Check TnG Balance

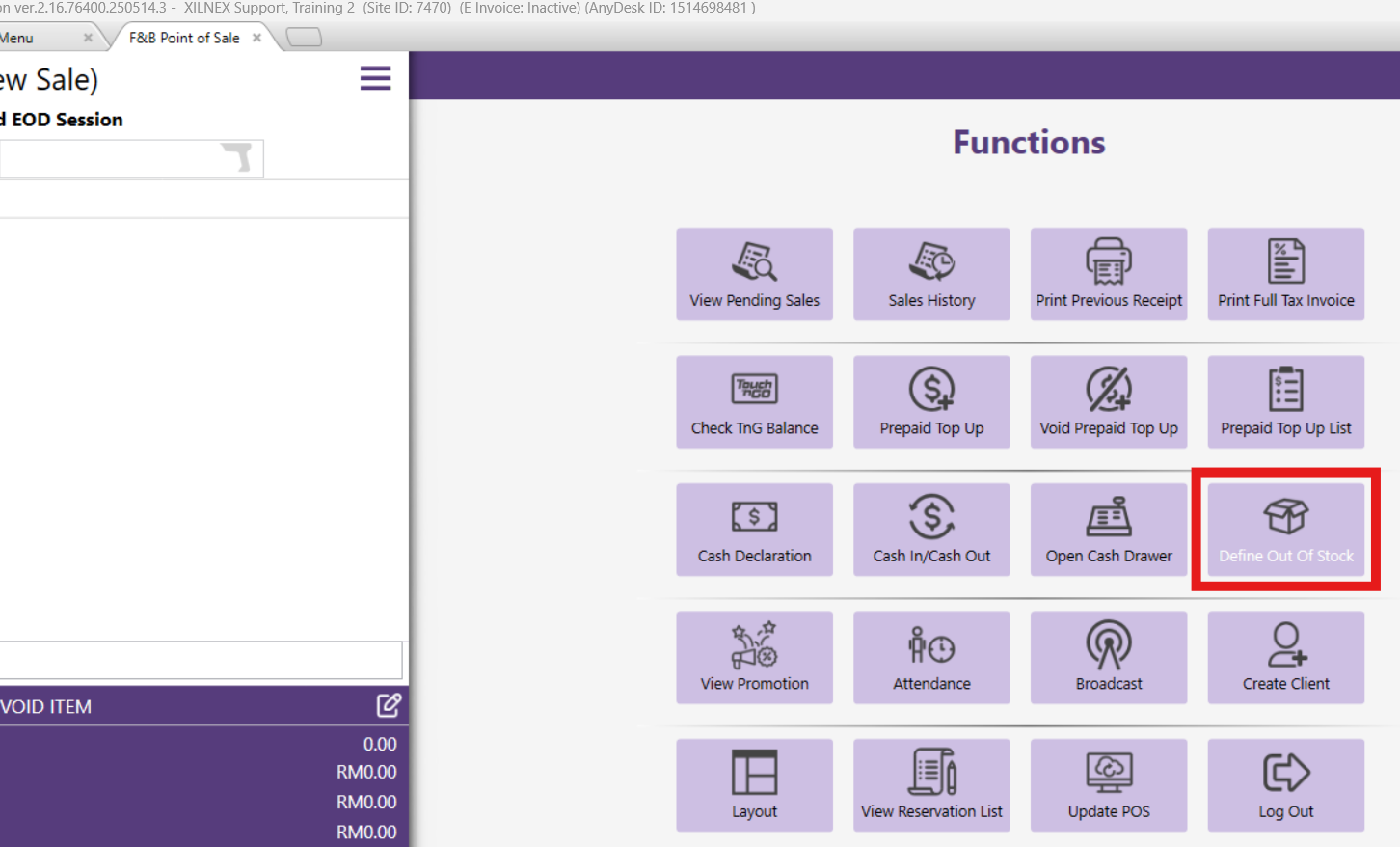click(754, 402)
